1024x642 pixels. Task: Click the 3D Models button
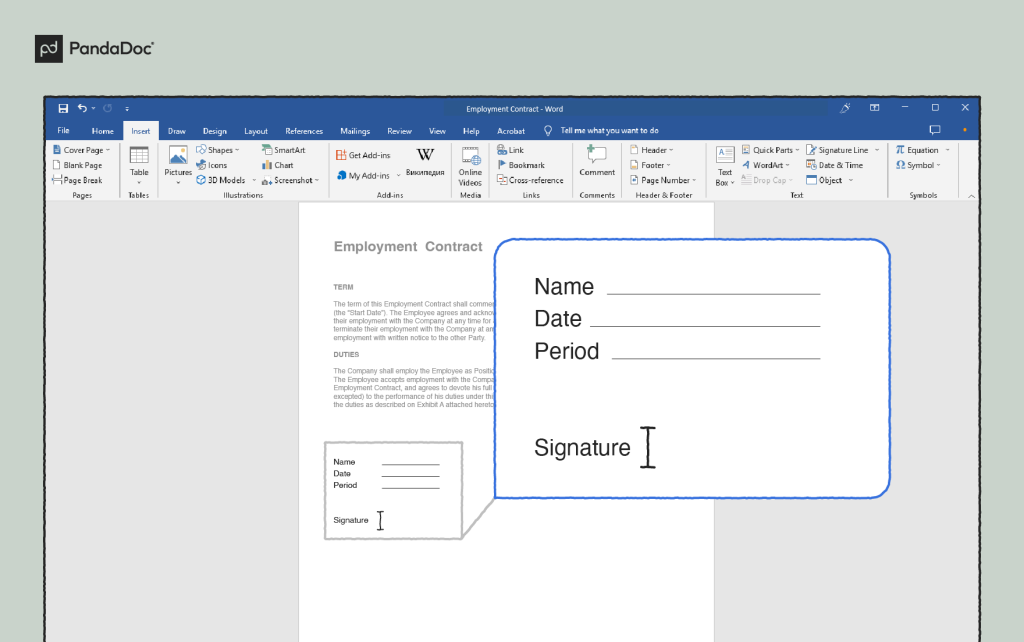point(221,180)
